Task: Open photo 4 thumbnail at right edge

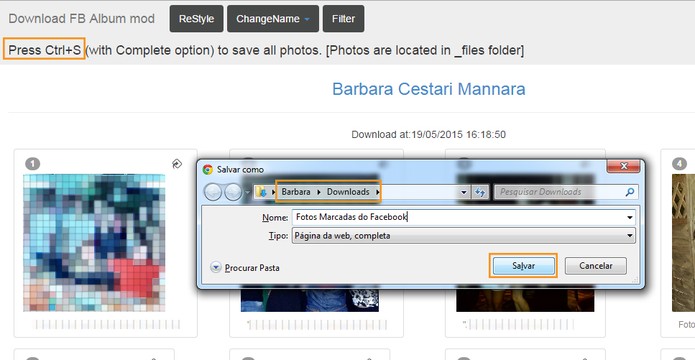Action: click(683, 243)
